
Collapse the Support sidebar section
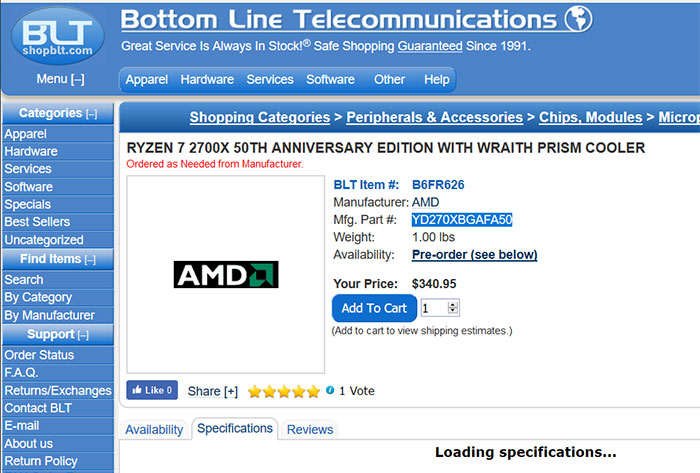coord(83,335)
